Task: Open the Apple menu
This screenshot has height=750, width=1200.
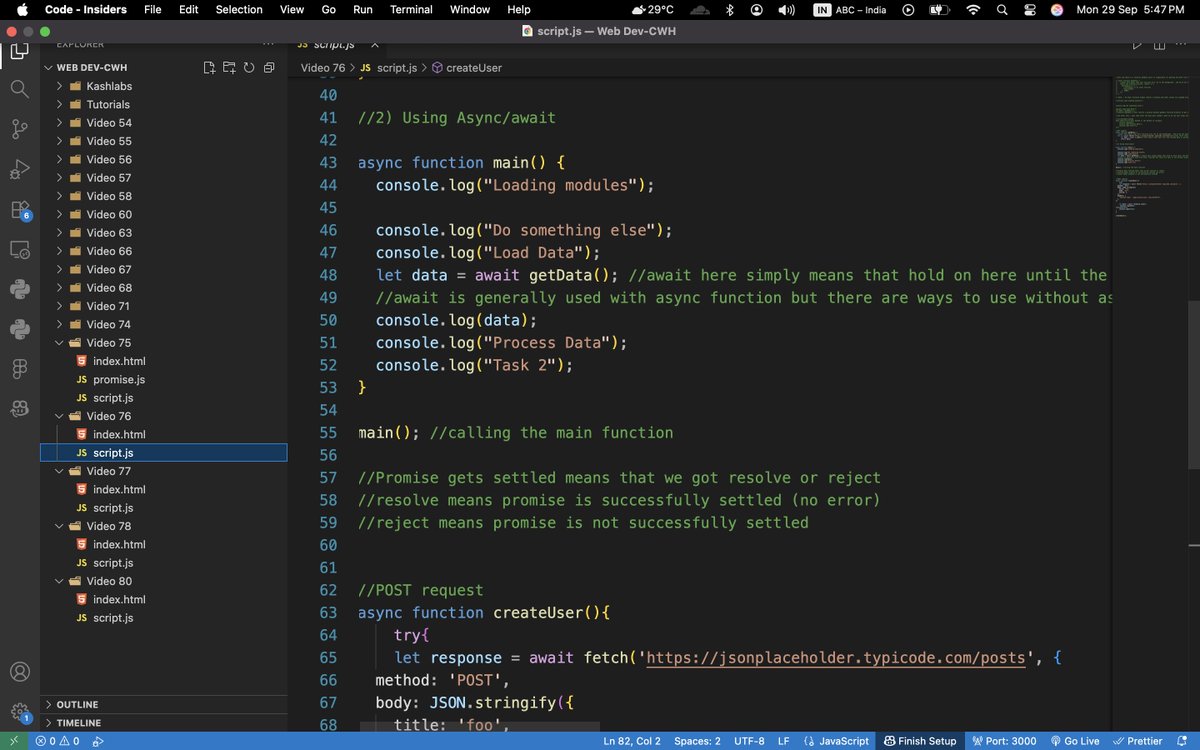Action: click(22, 10)
